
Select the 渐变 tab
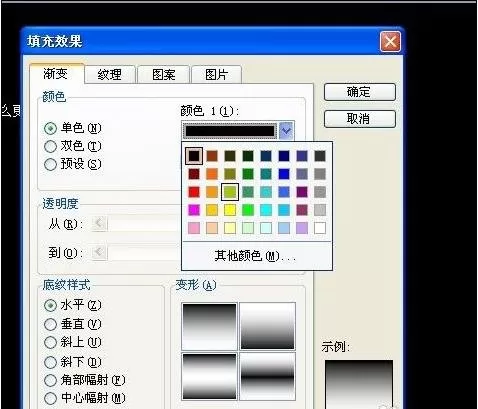[56, 73]
